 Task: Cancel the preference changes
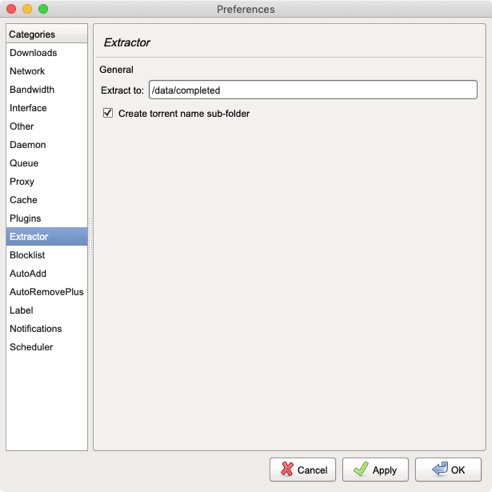tap(303, 470)
